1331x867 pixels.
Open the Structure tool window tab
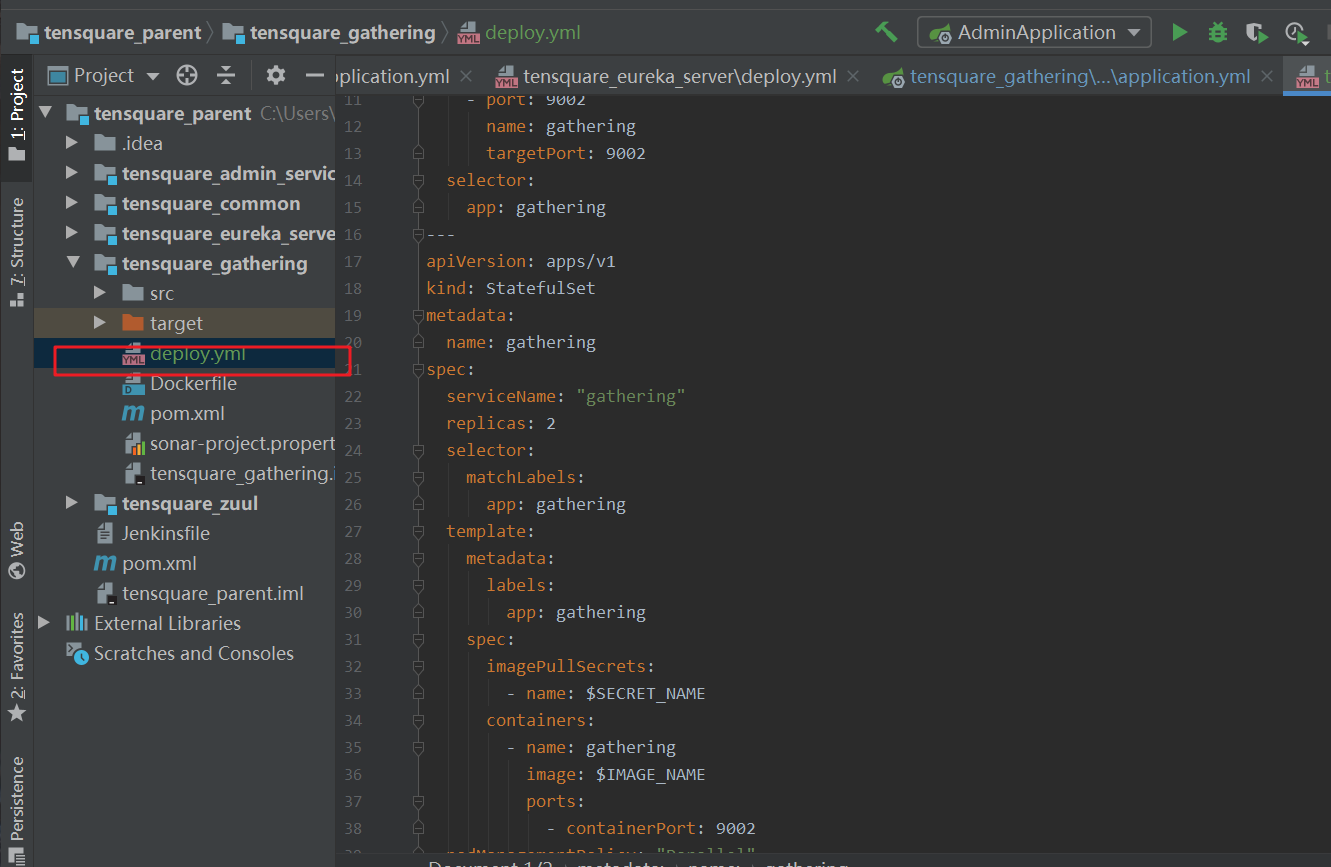[17, 251]
